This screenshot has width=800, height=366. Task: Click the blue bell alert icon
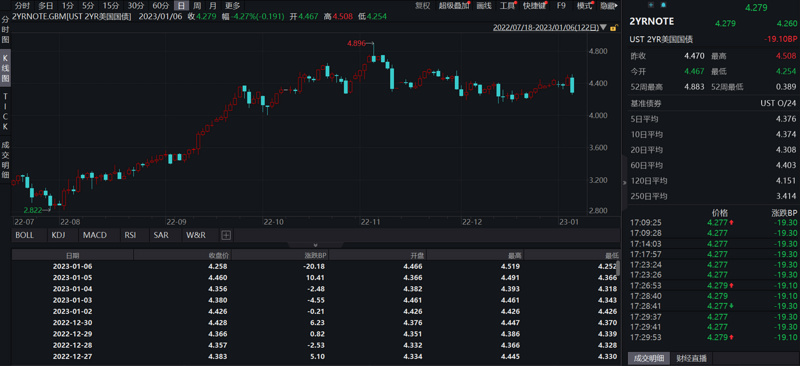[664, 5]
